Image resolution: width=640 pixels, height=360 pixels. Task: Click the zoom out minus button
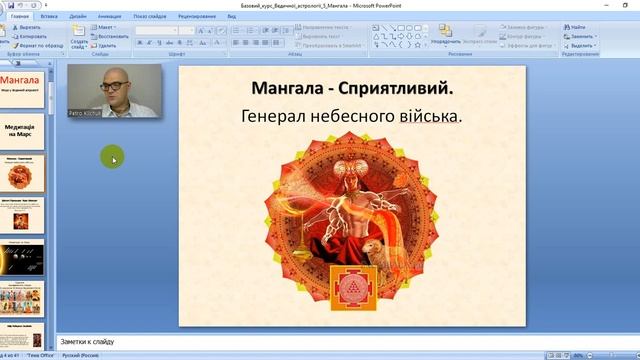pos(589,356)
